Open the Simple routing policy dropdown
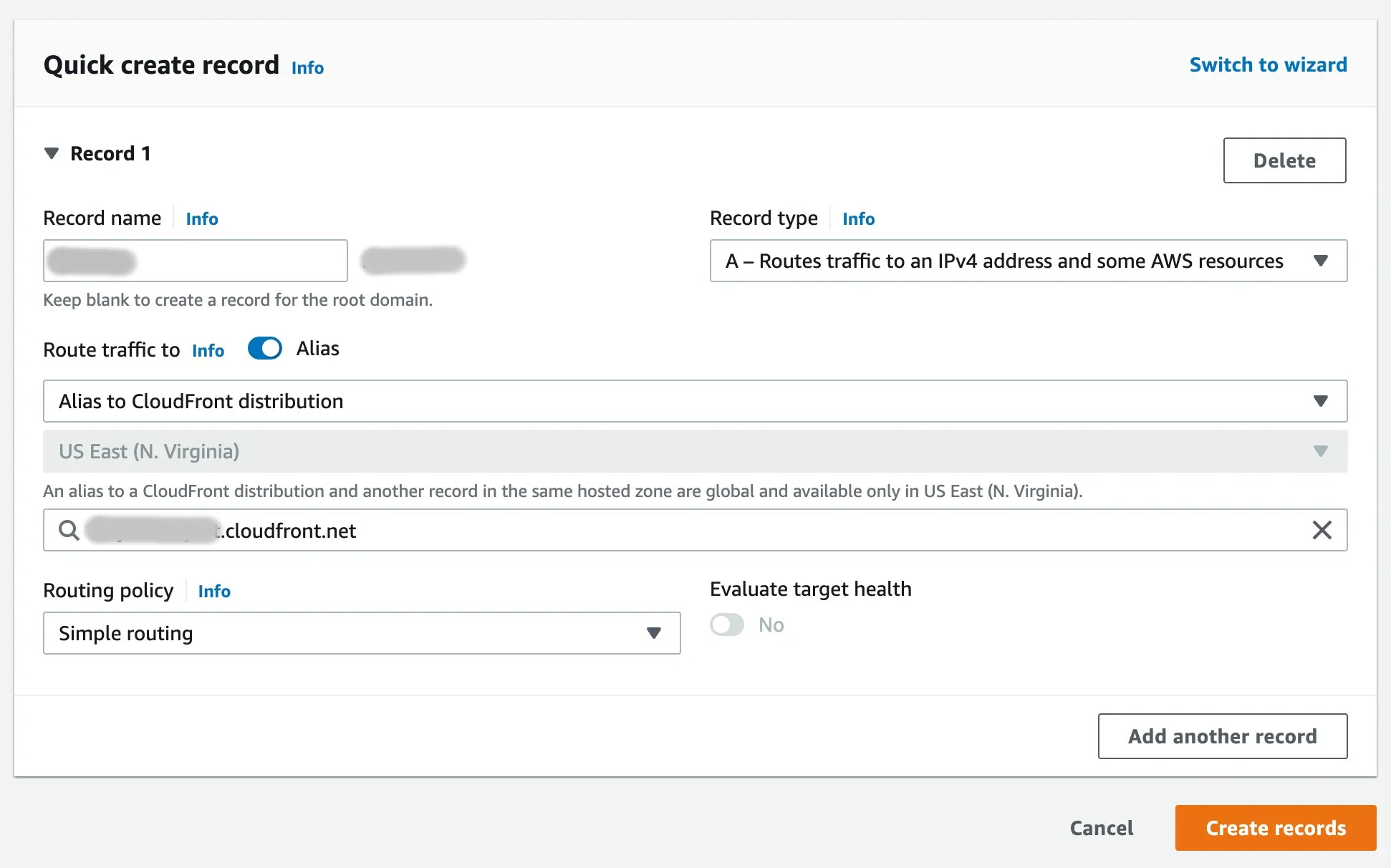Screen dimensions: 1391x868 tap(362, 633)
